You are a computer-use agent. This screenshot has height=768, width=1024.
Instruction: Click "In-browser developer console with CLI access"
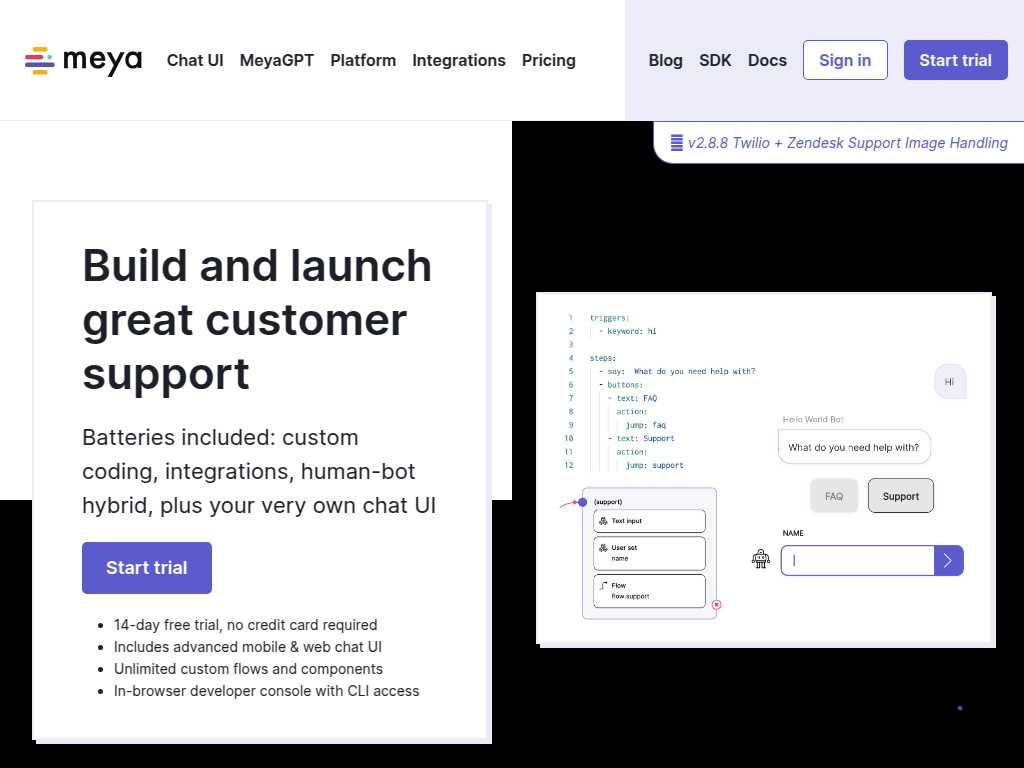[x=266, y=691]
